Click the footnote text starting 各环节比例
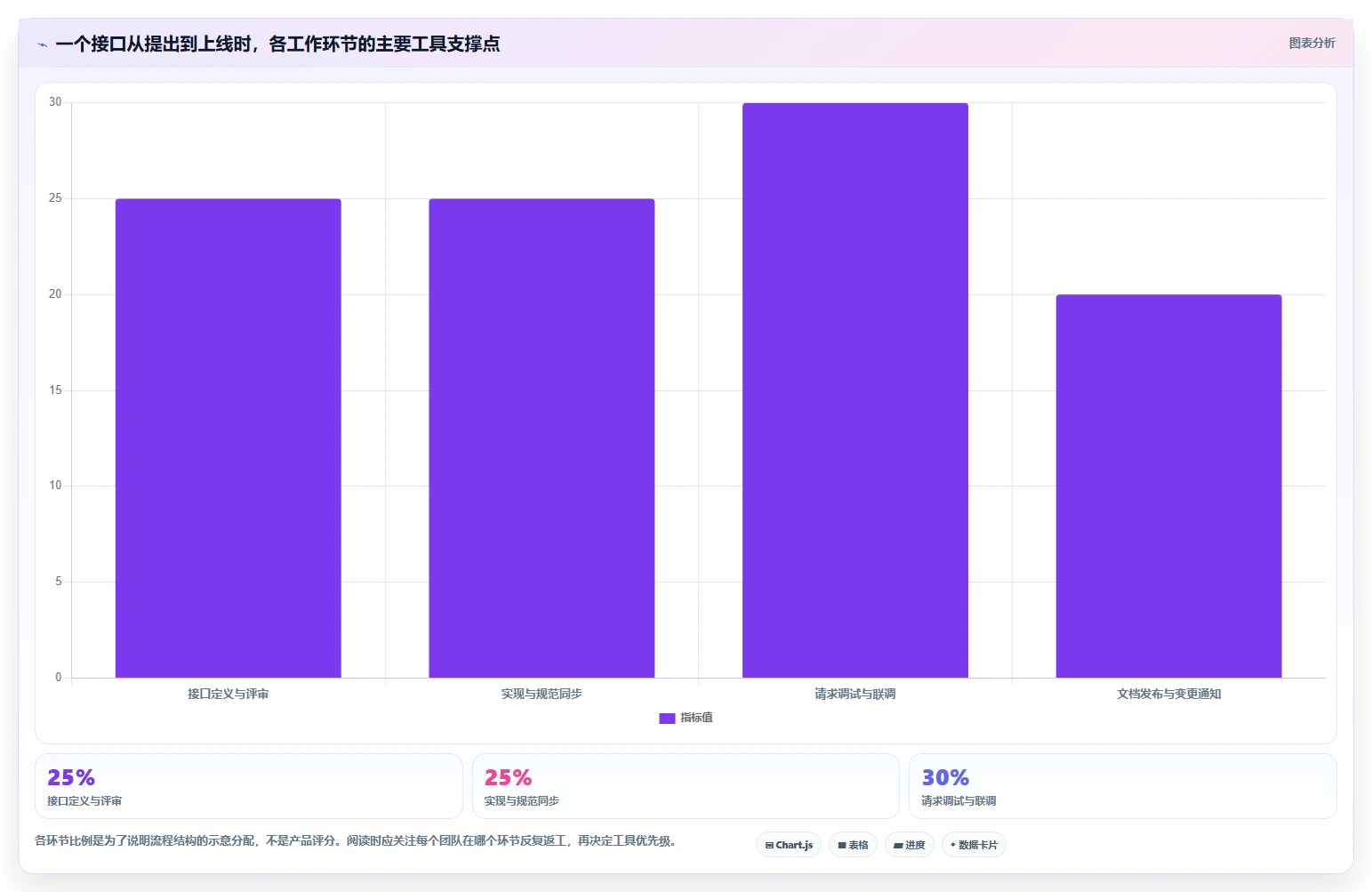The width and height of the screenshot is (1372, 892). pos(356,840)
